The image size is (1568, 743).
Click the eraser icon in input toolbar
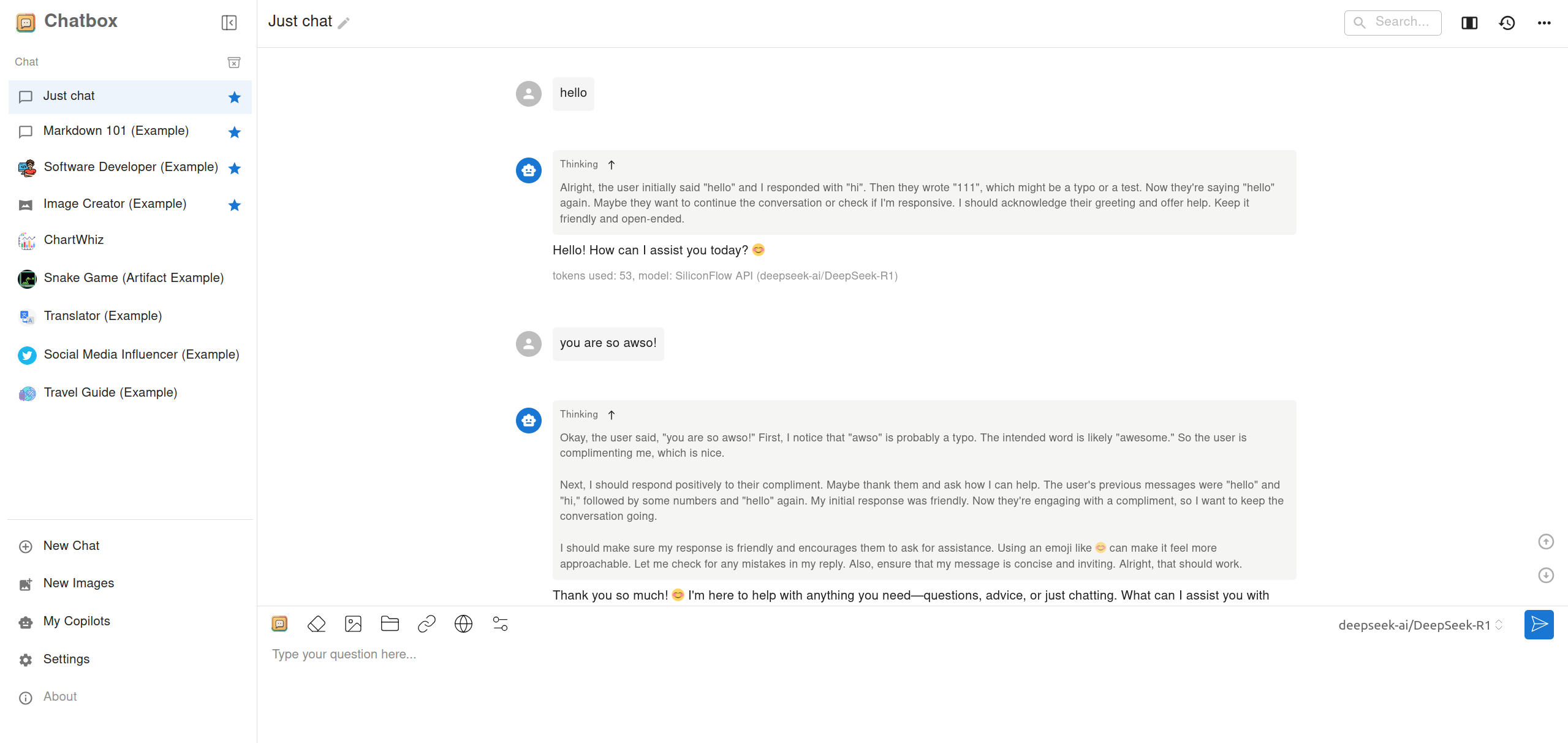click(x=316, y=624)
